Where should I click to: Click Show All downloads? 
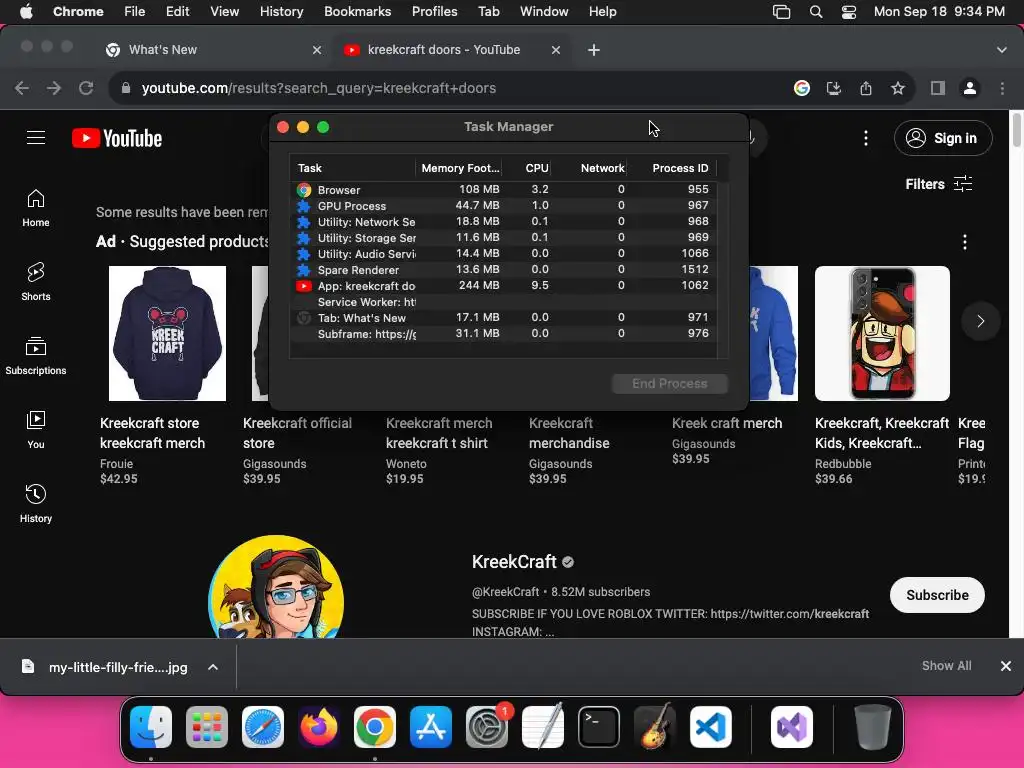946,665
